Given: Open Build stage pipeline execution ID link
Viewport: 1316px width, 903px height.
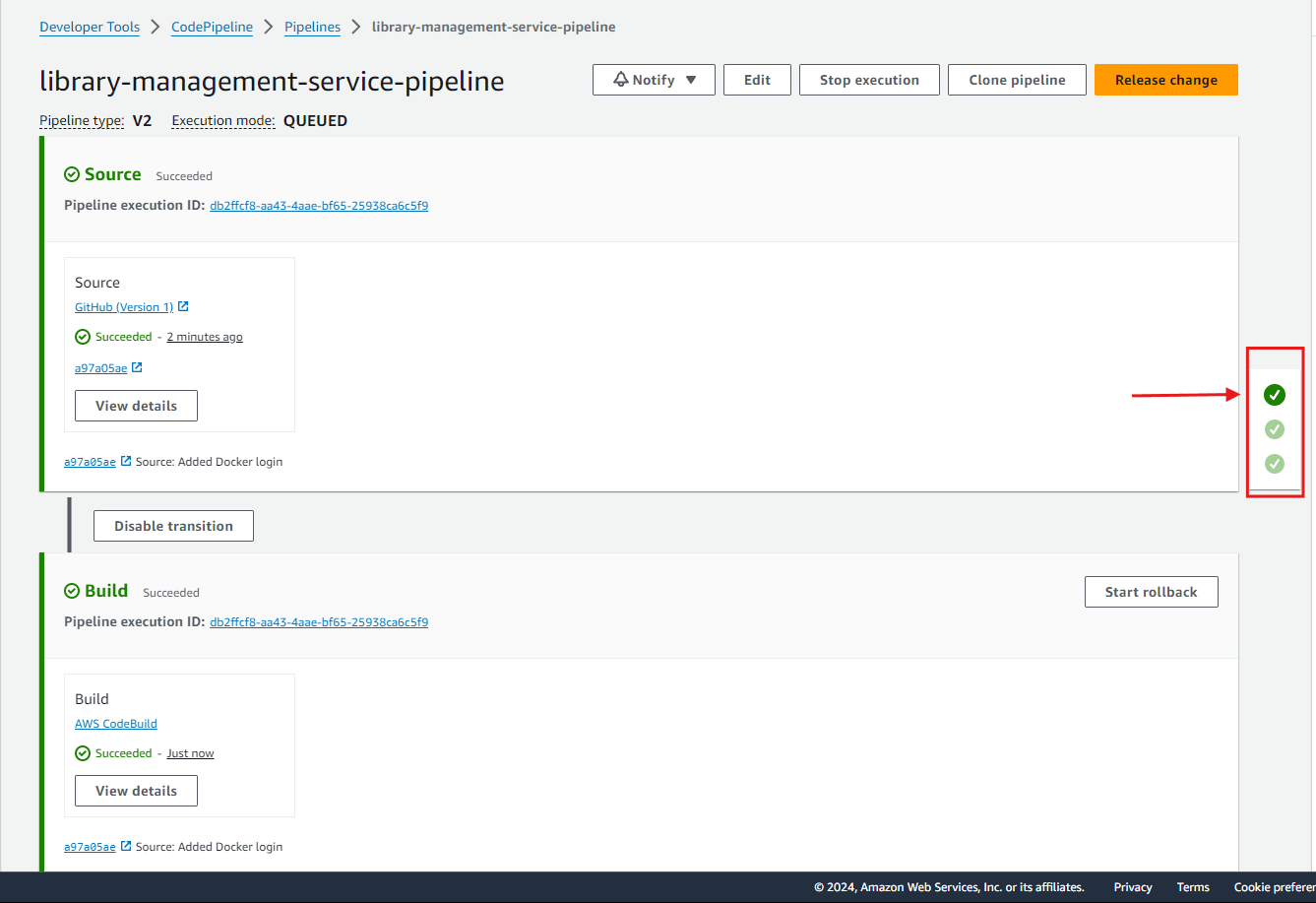Looking at the screenshot, I should tap(319, 621).
